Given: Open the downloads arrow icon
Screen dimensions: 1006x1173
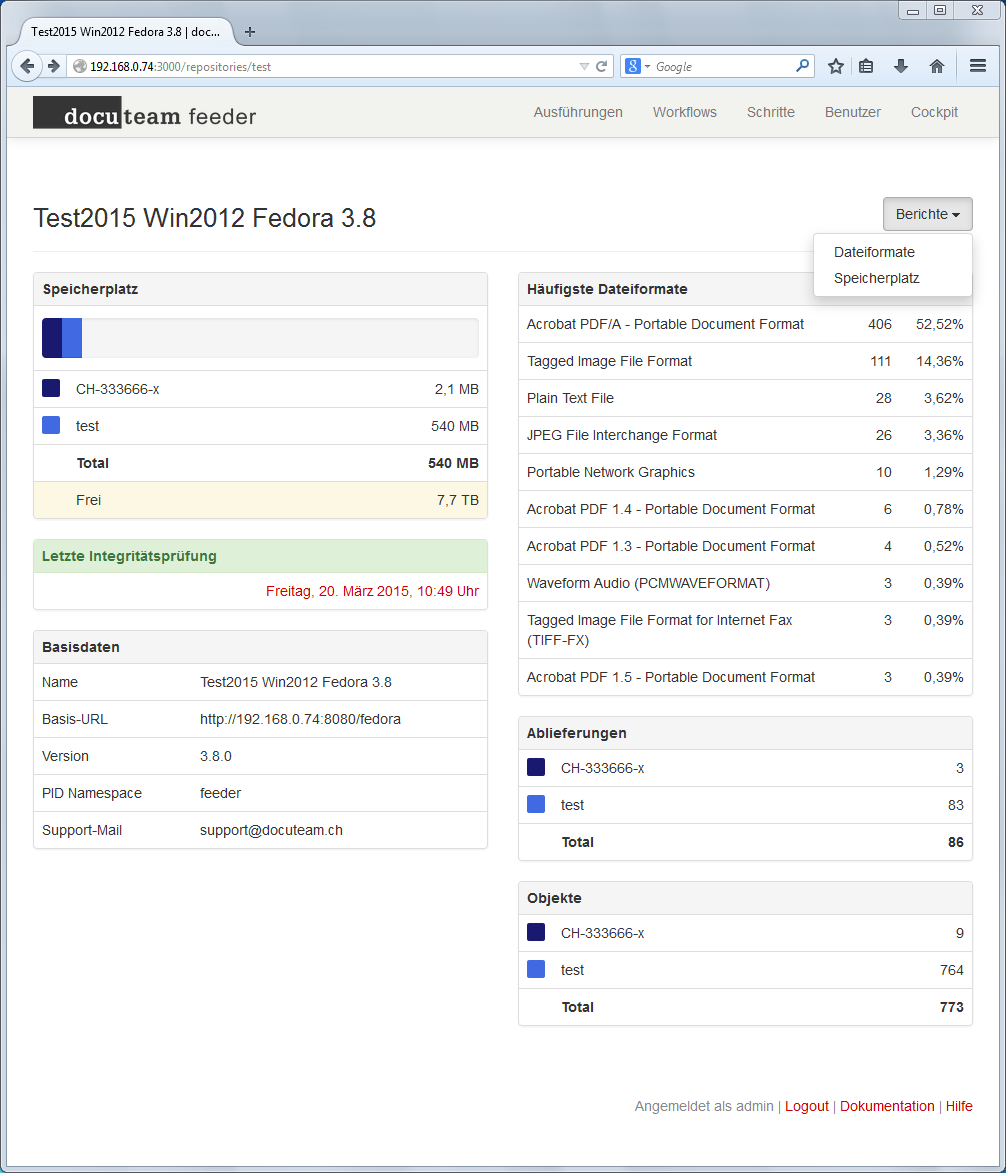Looking at the screenshot, I should coord(901,67).
